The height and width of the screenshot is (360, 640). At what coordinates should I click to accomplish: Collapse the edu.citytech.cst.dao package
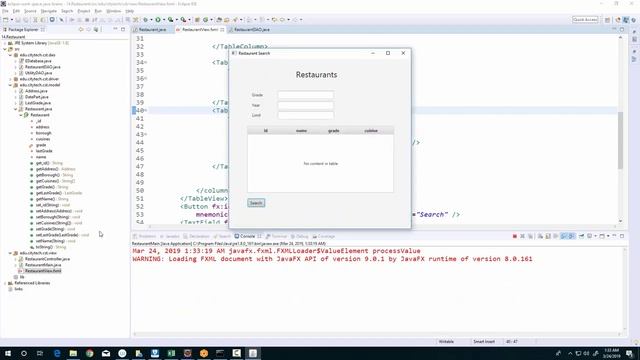click(10, 55)
